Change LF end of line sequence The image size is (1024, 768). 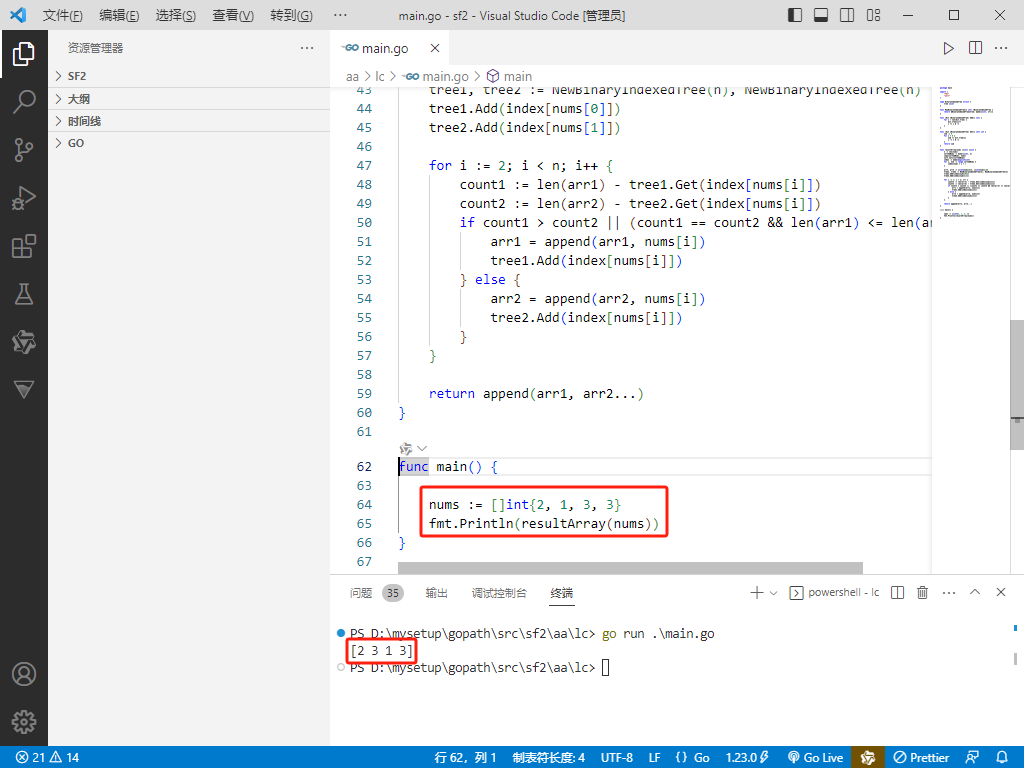pos(654,758)
